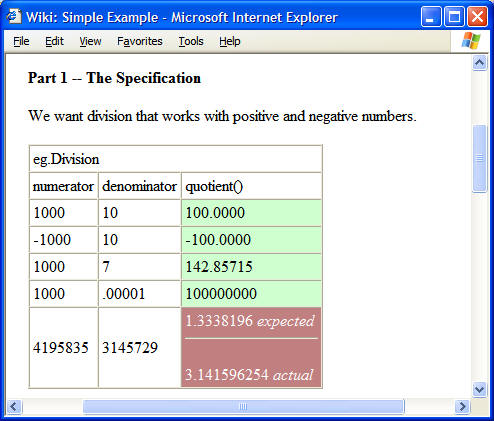Click the horizontal scrollbar thumb
494x421 pixels.
click(x=243, y=407)
